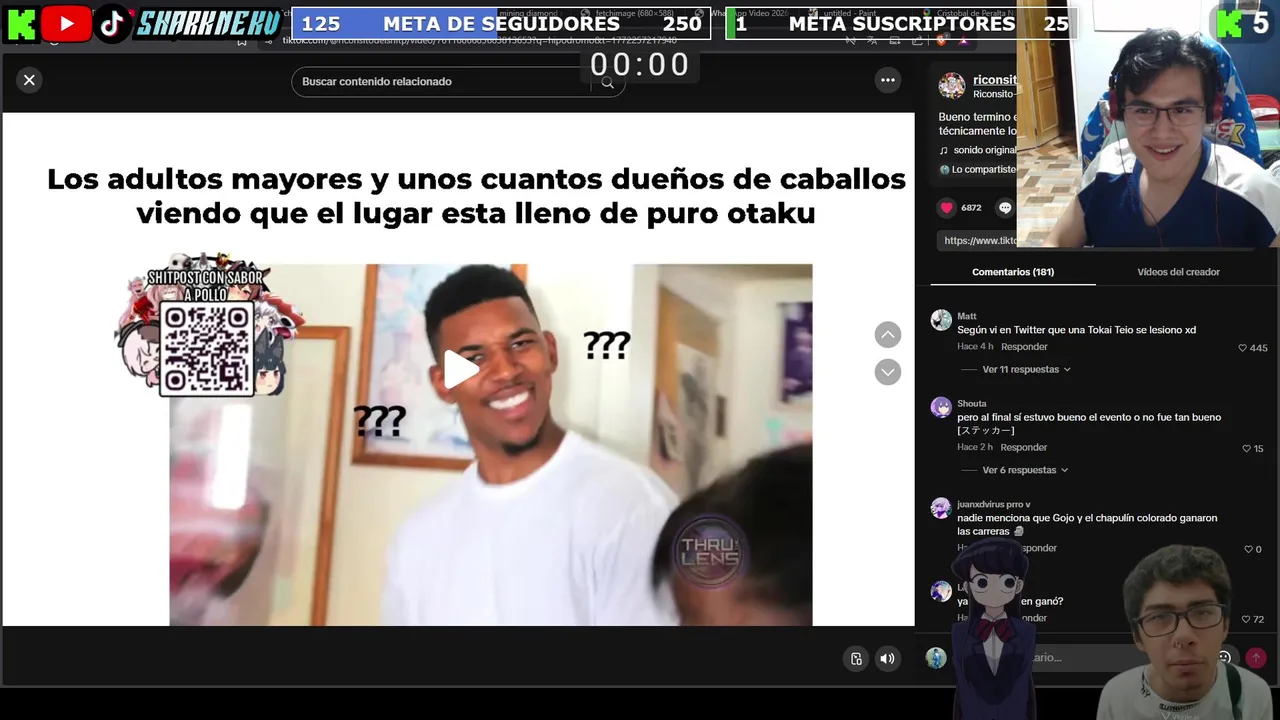Open riconsit profile avatar

(x=952, y=86)
